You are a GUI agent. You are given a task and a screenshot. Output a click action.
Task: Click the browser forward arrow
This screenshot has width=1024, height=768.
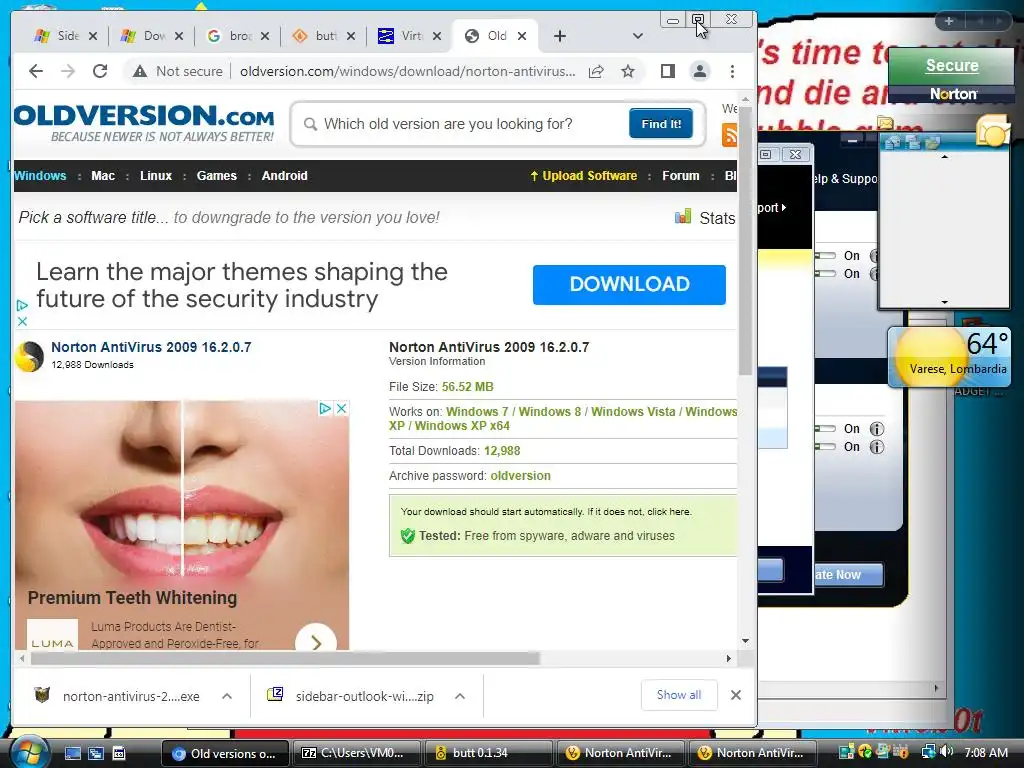pyautogui.click(x=68, y=71)
